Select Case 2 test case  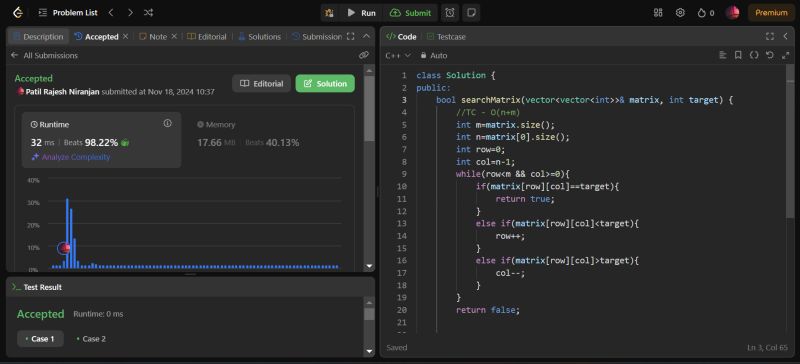click(x=91, y=339)
